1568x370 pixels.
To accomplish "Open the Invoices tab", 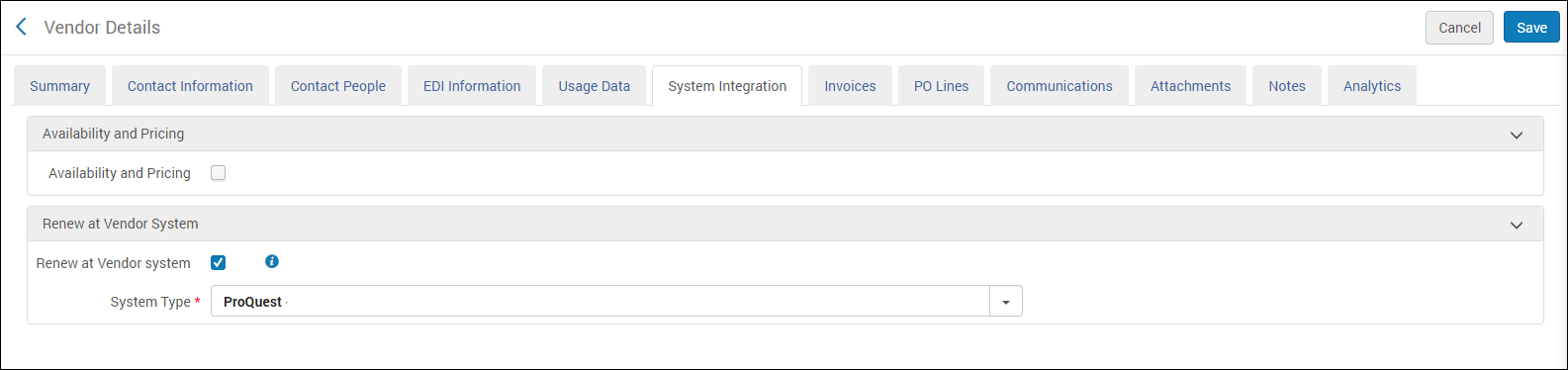I will [x=851, y=86].
